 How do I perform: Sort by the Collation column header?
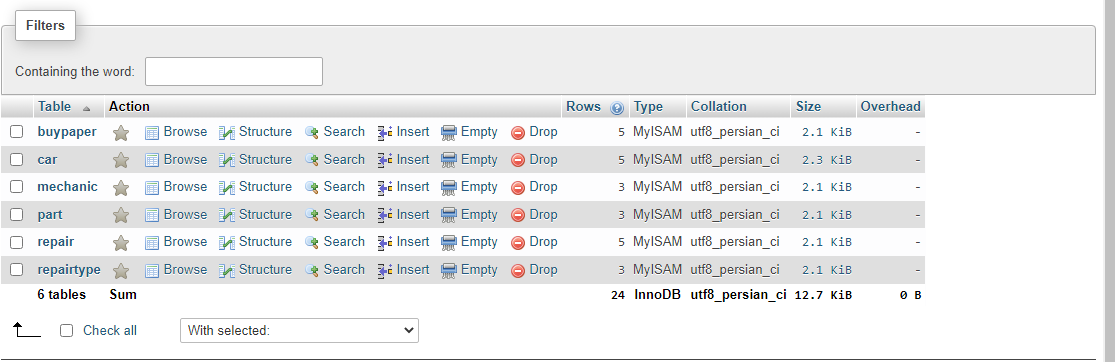pos(719,107)
